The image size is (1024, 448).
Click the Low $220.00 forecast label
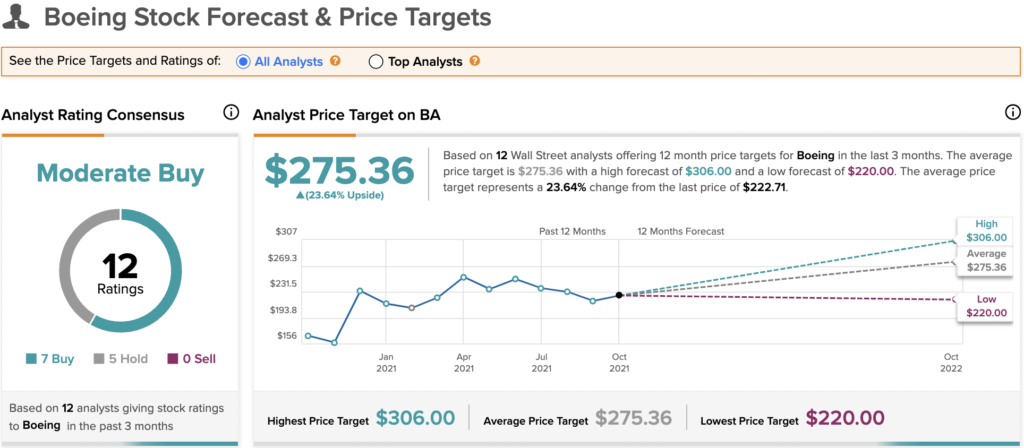click(986, 305)
